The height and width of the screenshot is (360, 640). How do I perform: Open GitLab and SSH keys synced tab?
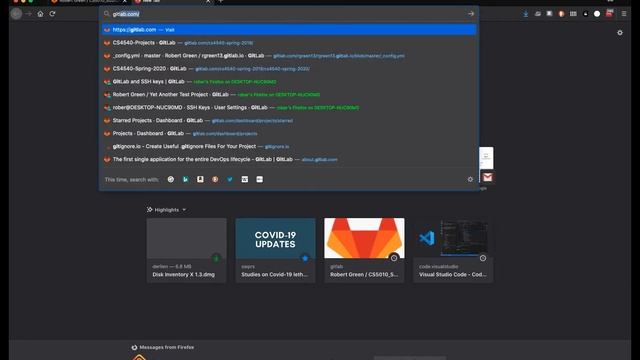coord(289,82)
